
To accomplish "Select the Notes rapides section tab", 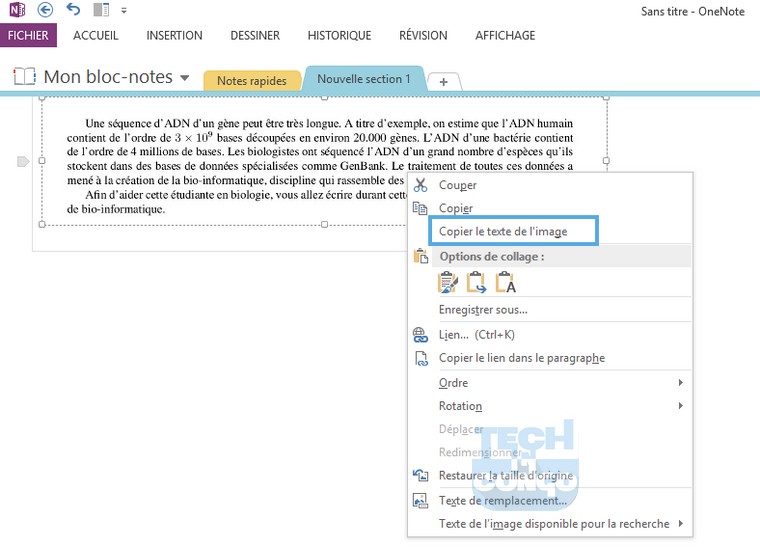I will [252, 80].
